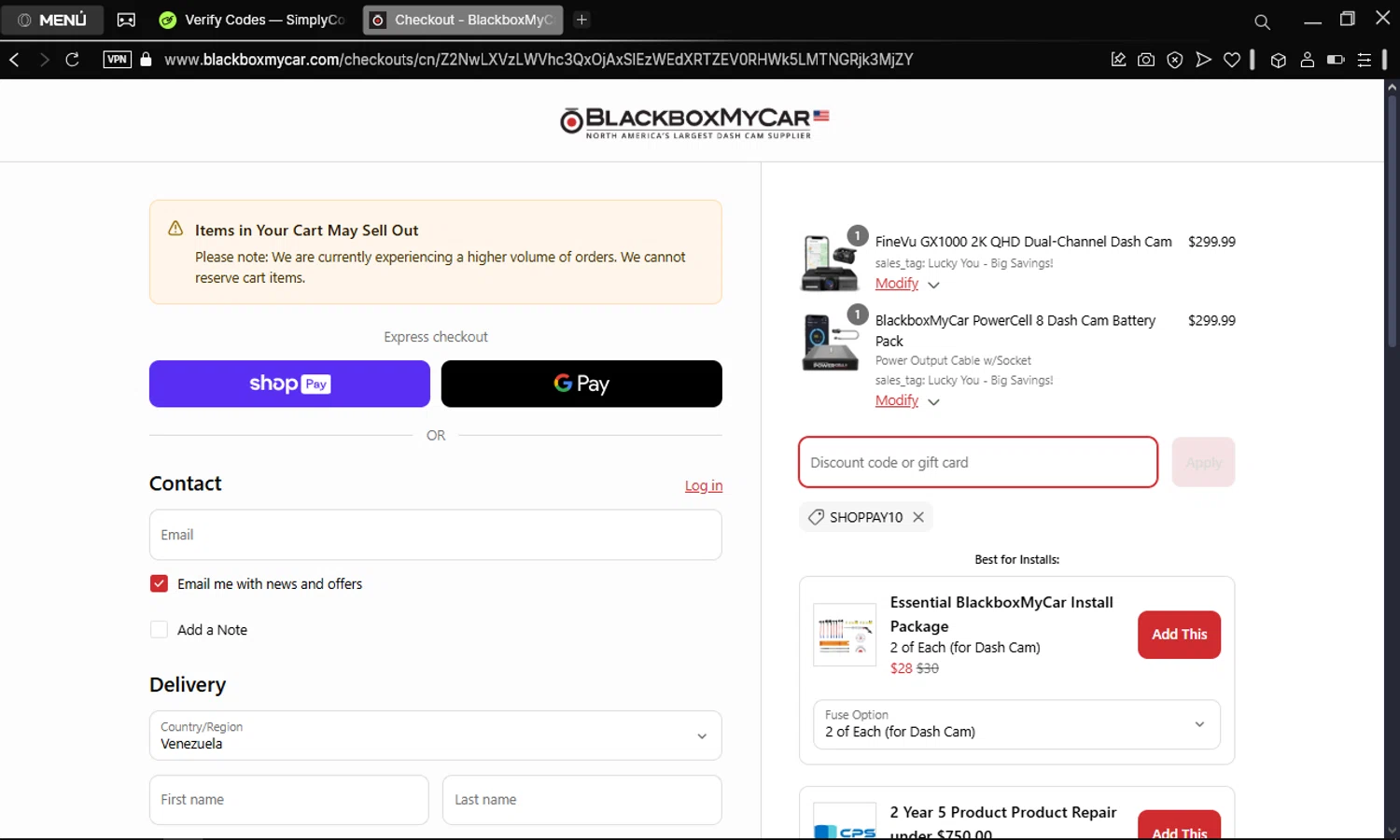The image size is (1400, 840).
Task: Add the 2 Year Product Repair plan
Action: (x=1179, y=825)
